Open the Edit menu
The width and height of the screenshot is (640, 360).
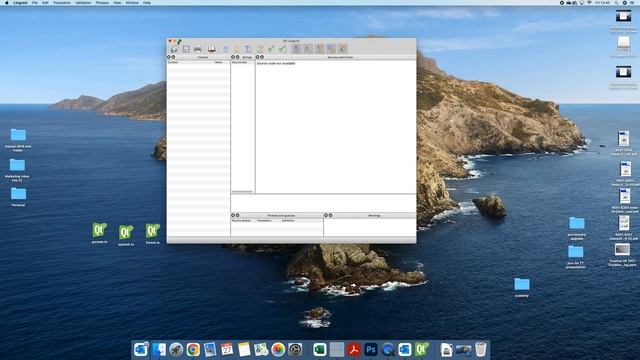45,2
